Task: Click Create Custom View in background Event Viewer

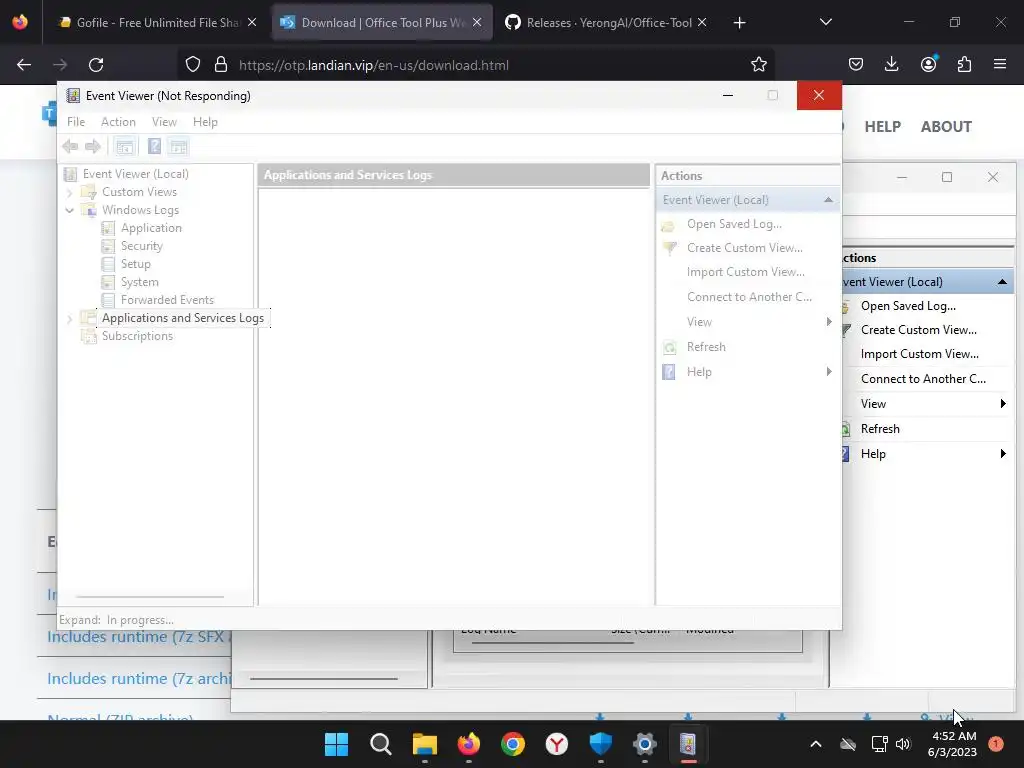Action: click(919, 330)
